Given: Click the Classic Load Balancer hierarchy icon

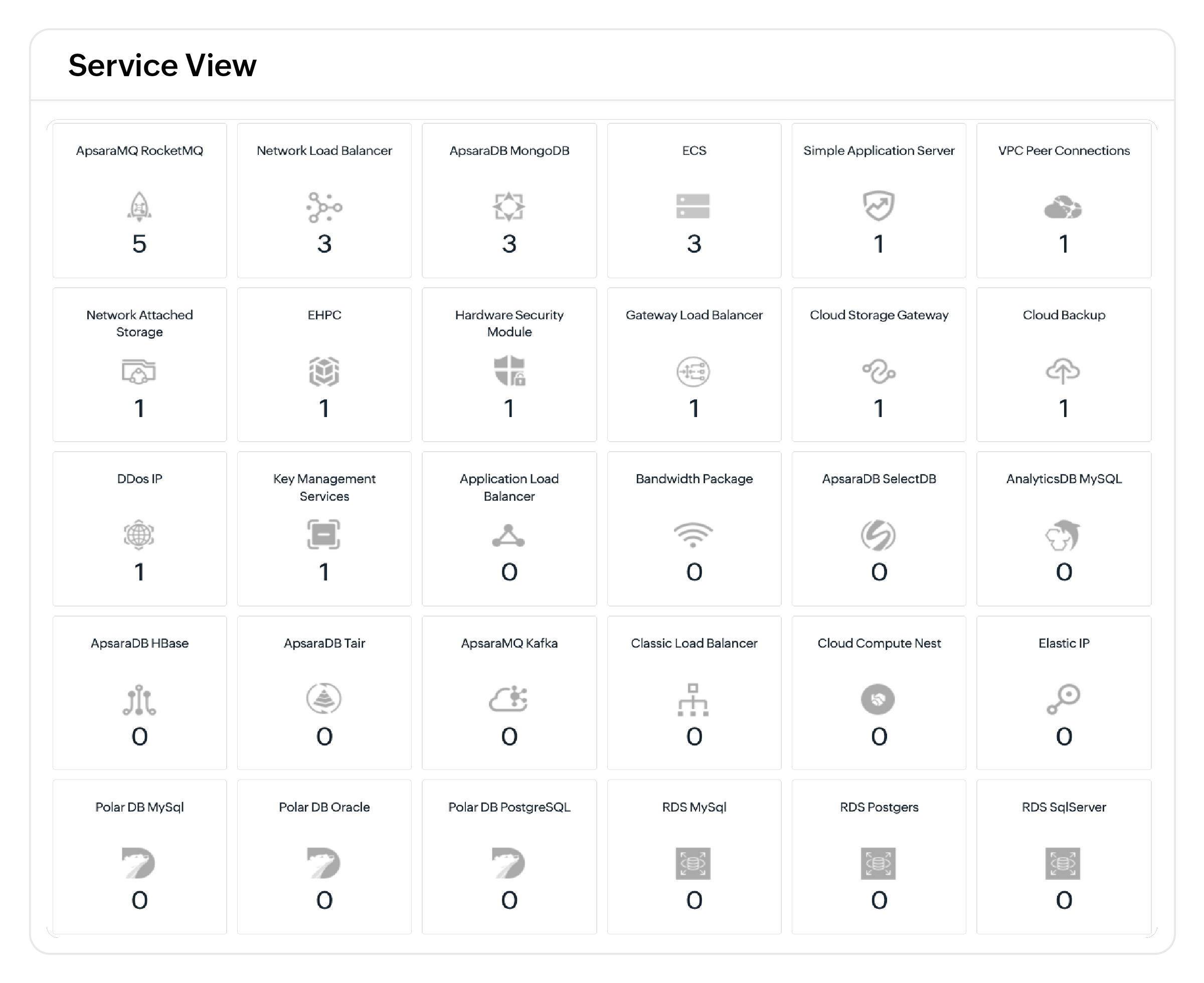Looking at the screenshot, I should click(x=693, y=700).
